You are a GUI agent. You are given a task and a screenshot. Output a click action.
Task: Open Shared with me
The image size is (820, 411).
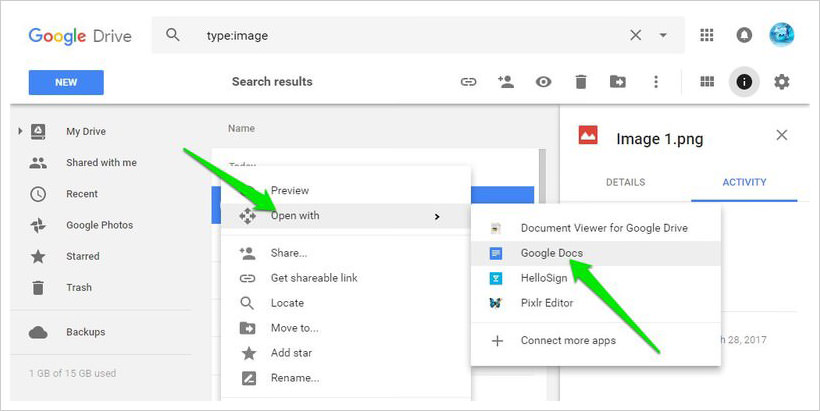tap(101, 163)
